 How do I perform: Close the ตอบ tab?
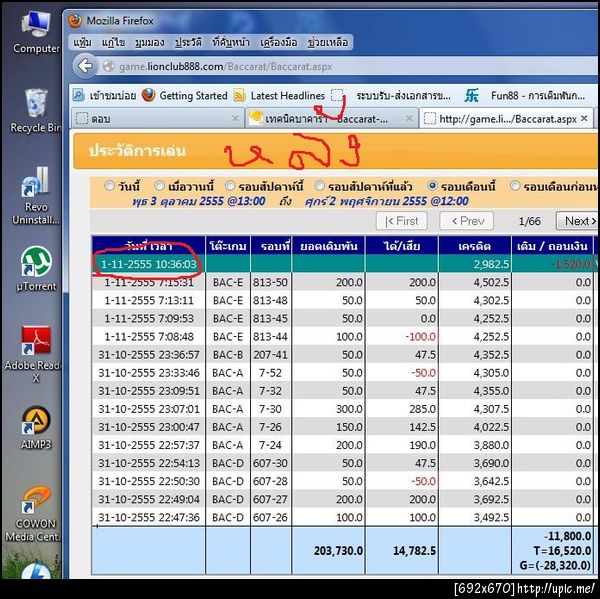(x=235, y=119)
